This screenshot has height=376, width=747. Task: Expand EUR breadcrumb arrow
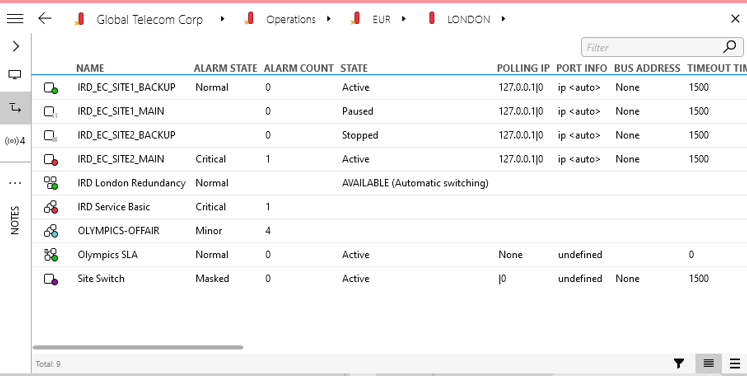point(404,19)
